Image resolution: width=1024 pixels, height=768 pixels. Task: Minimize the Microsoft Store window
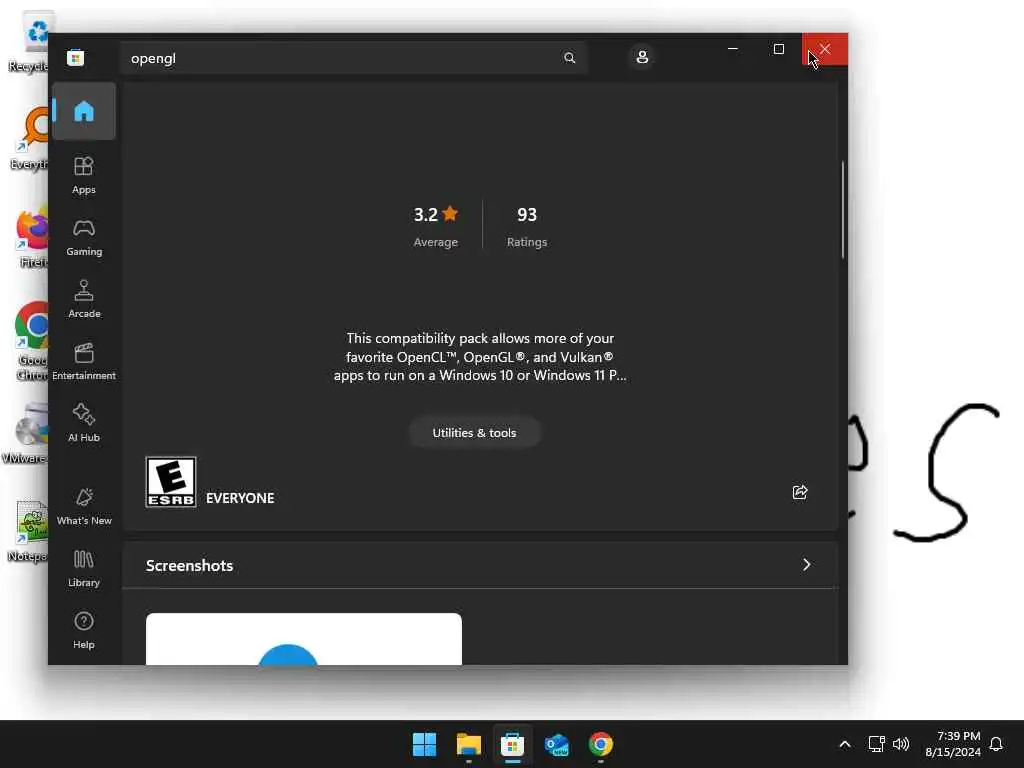733,49
